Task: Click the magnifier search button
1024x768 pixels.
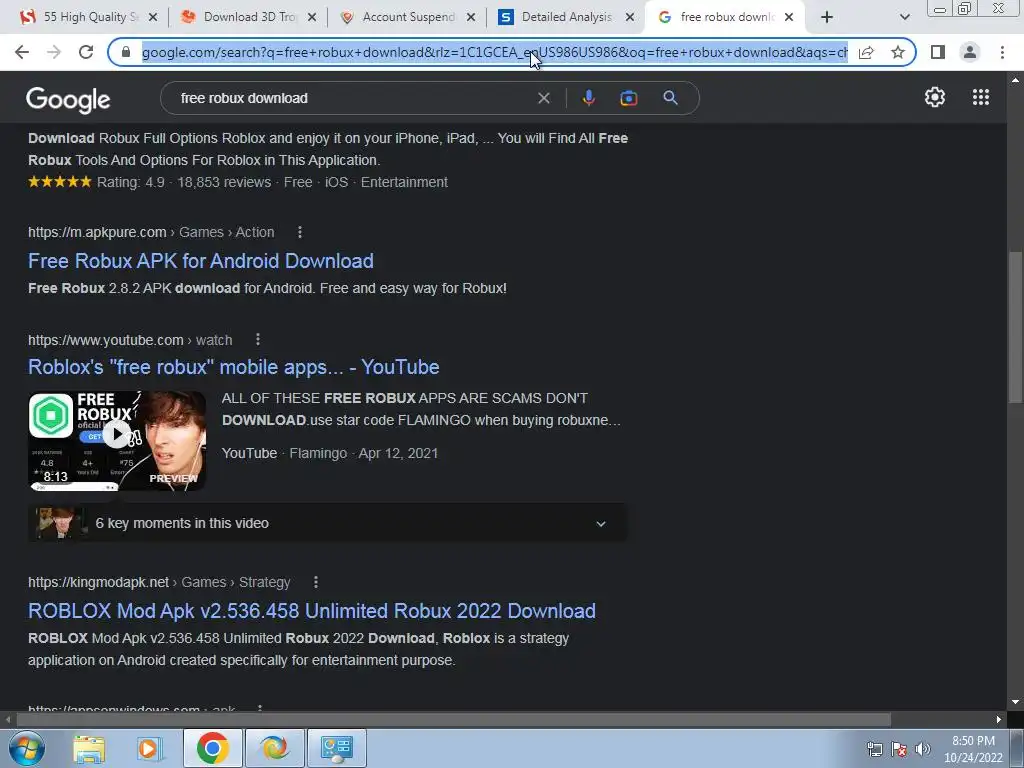Action: [670, 98]
